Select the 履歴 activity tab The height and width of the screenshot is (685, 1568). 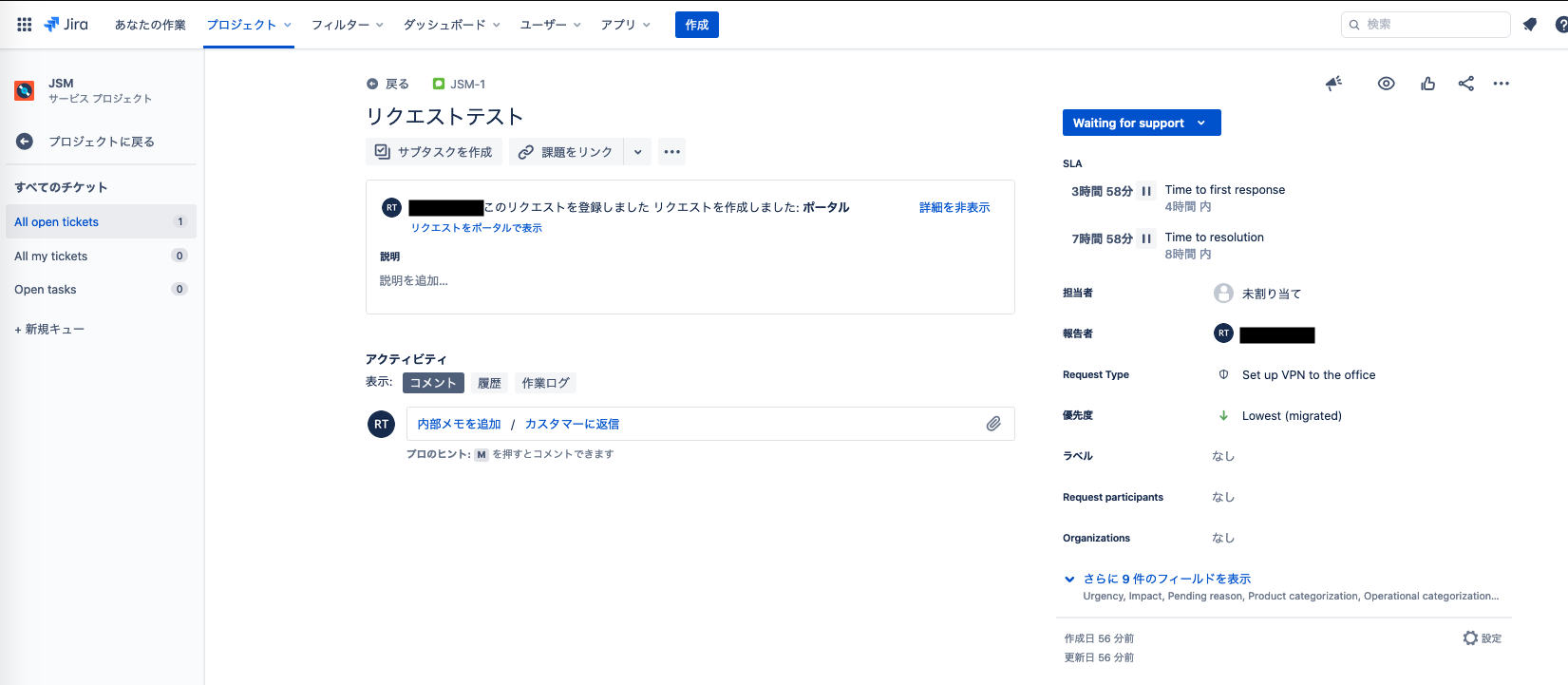click(x=489, y=383)
